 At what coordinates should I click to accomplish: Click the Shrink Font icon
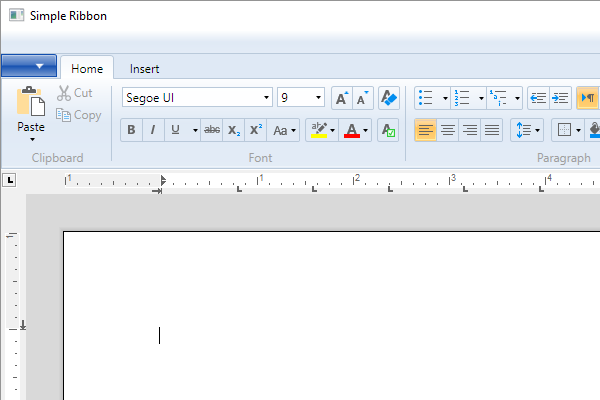pyautogui.click(x=363, y=98)
